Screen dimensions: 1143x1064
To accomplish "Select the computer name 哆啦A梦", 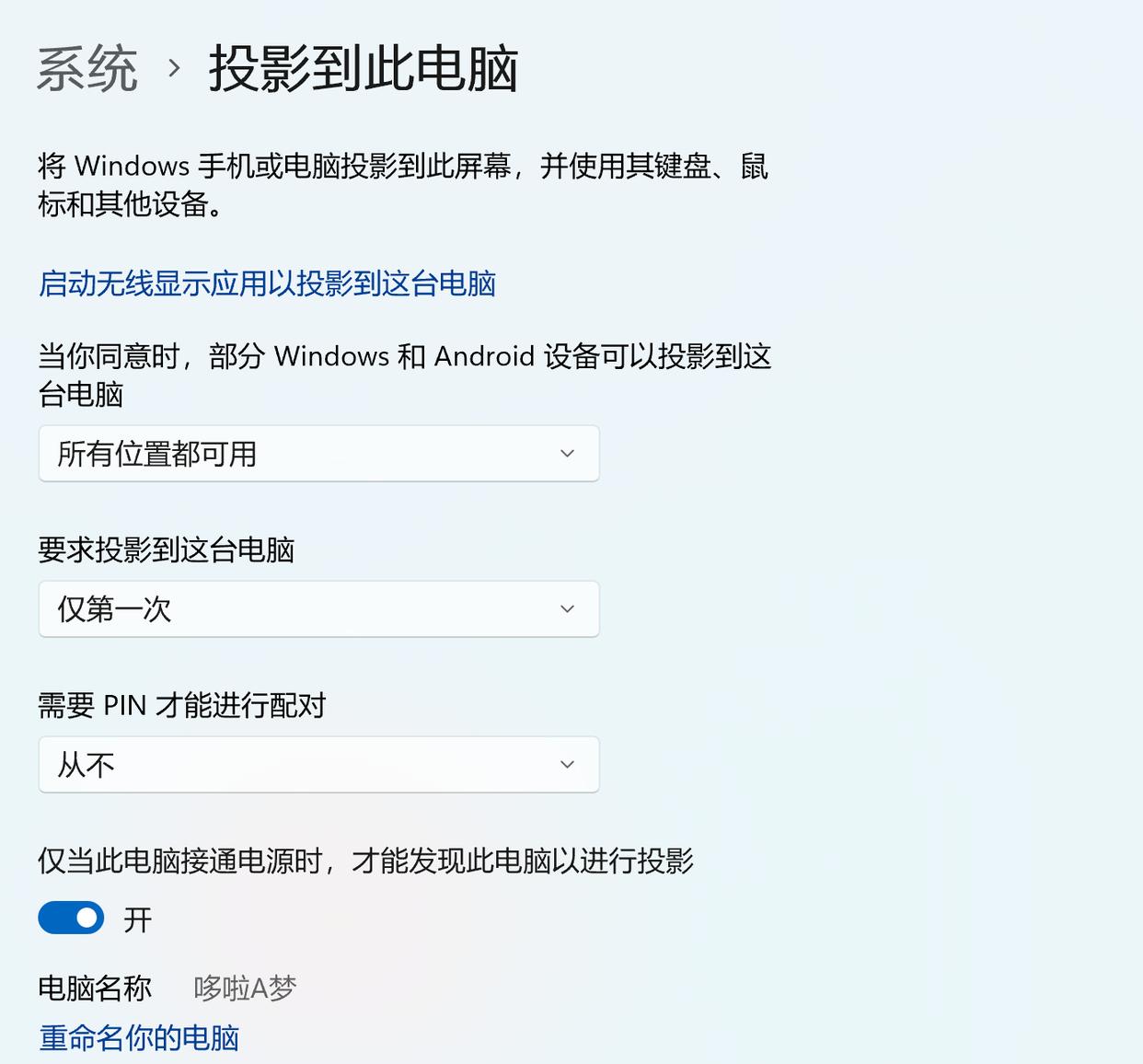I will point(244,988).
